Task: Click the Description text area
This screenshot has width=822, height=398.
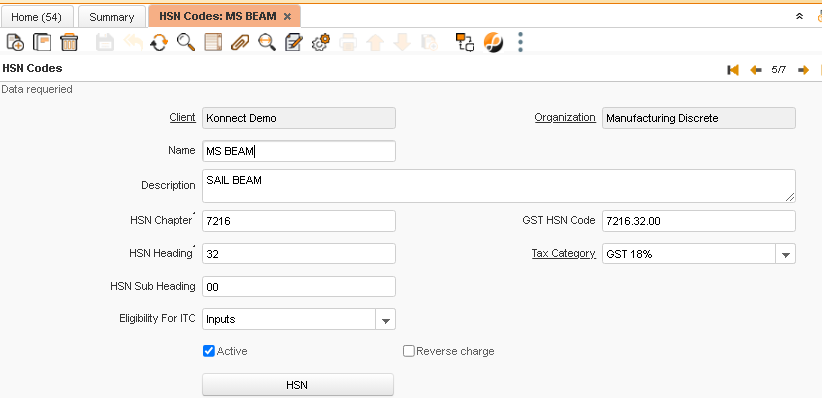Action: [499, 186]
